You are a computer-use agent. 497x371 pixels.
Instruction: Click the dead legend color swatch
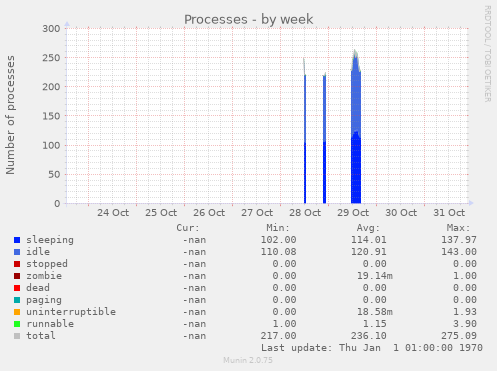(x=17, y=288)
